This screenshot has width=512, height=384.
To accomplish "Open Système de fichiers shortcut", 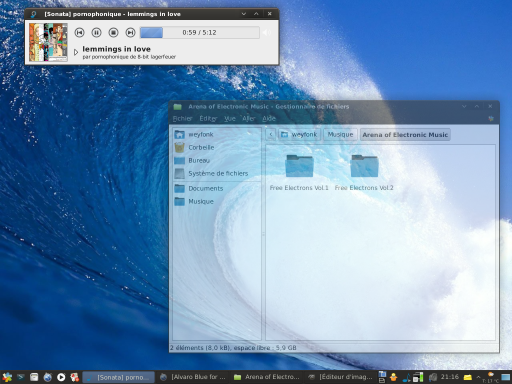I will click(x=217, y=173).
